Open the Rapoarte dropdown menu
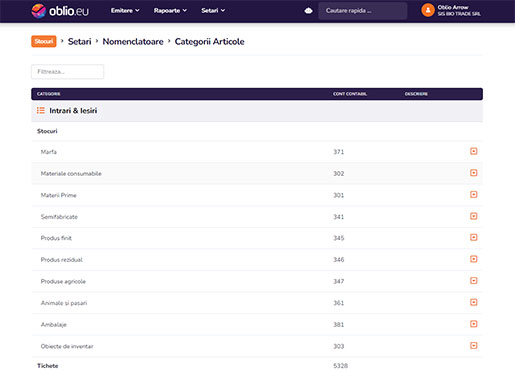515x371 pixels. (x=170, y=11)
